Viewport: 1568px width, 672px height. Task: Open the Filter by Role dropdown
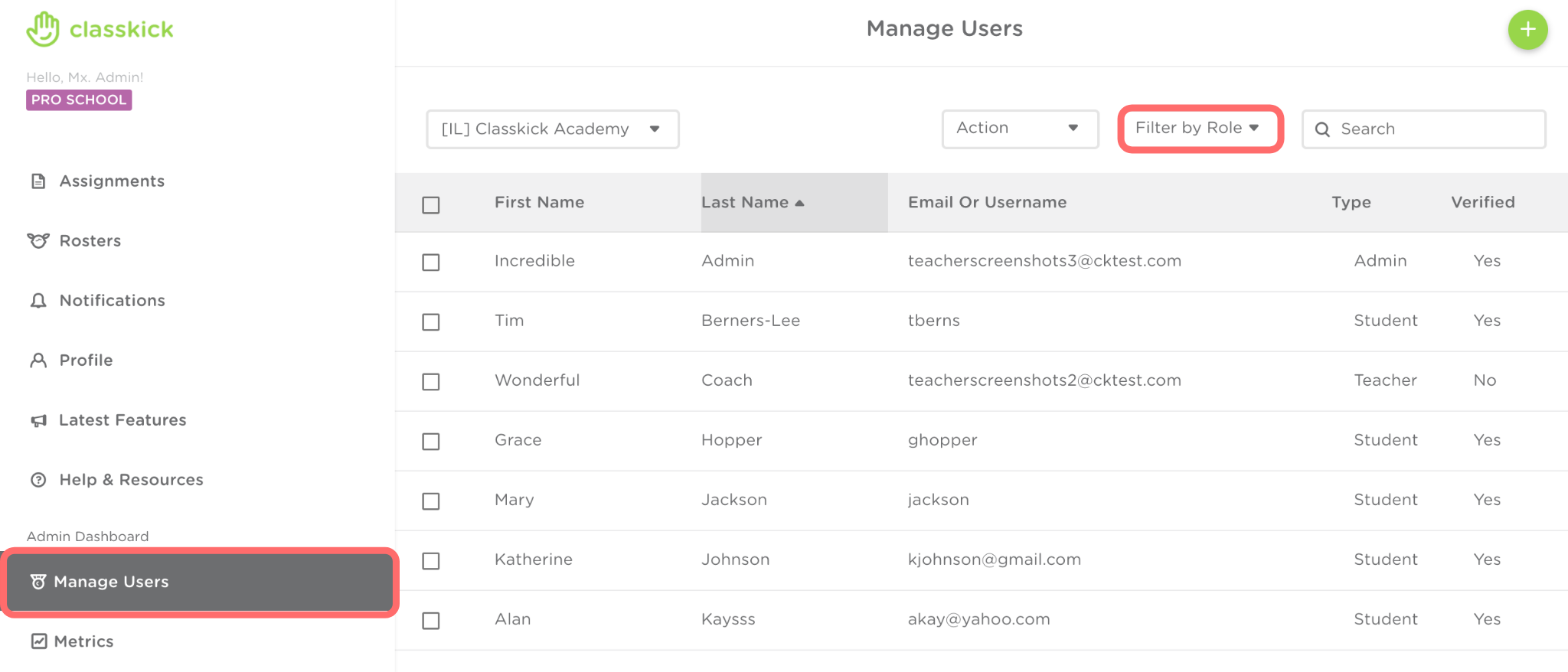pos(1199,129)
